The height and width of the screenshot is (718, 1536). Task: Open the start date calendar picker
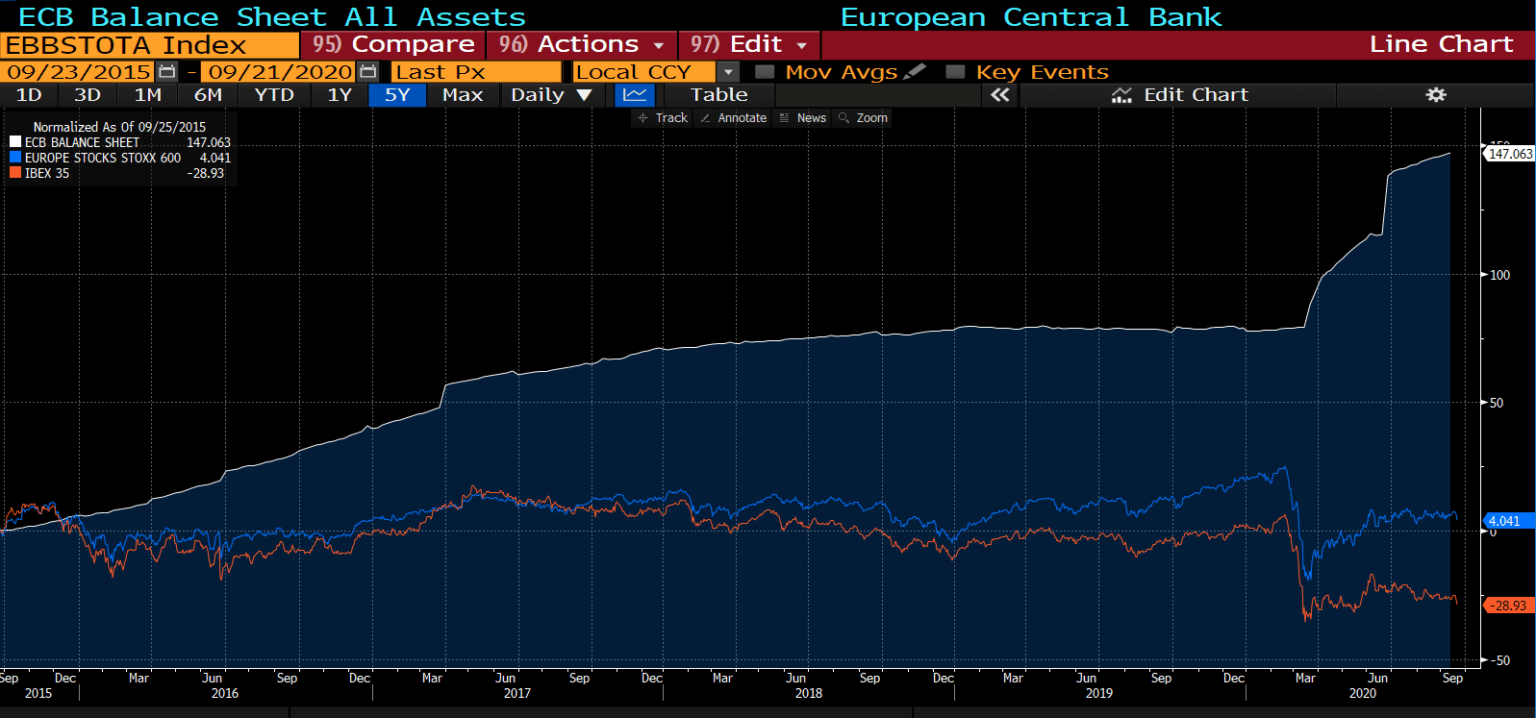(x=167, y=72)
